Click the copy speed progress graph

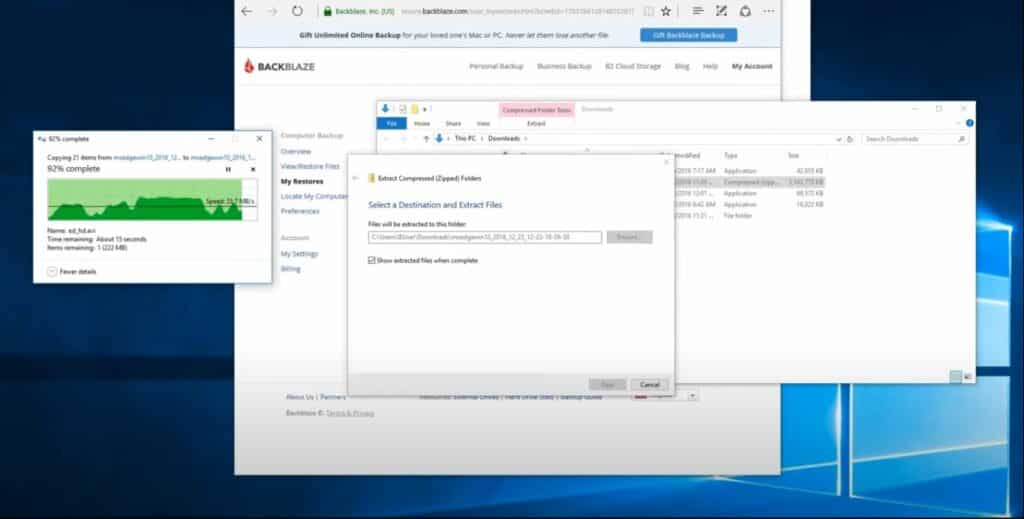(152, 199)
